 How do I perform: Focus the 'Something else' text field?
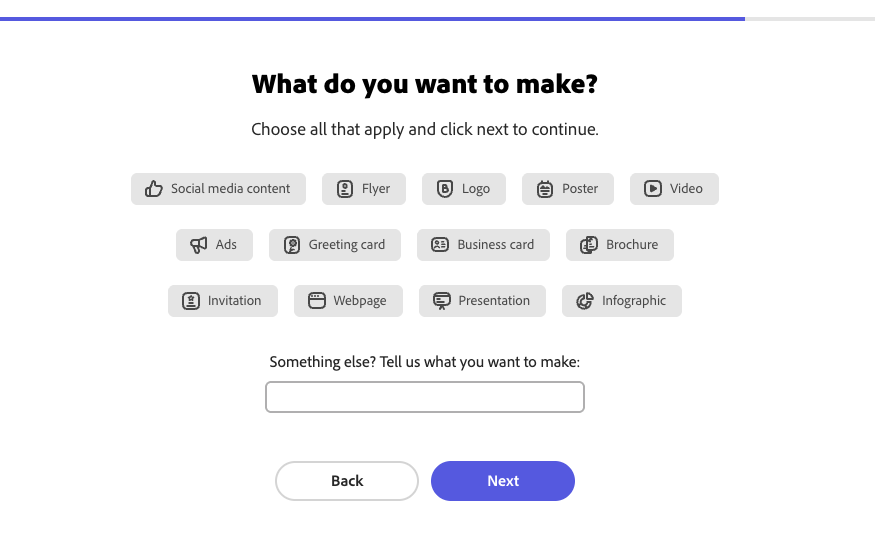click(425, 397)
